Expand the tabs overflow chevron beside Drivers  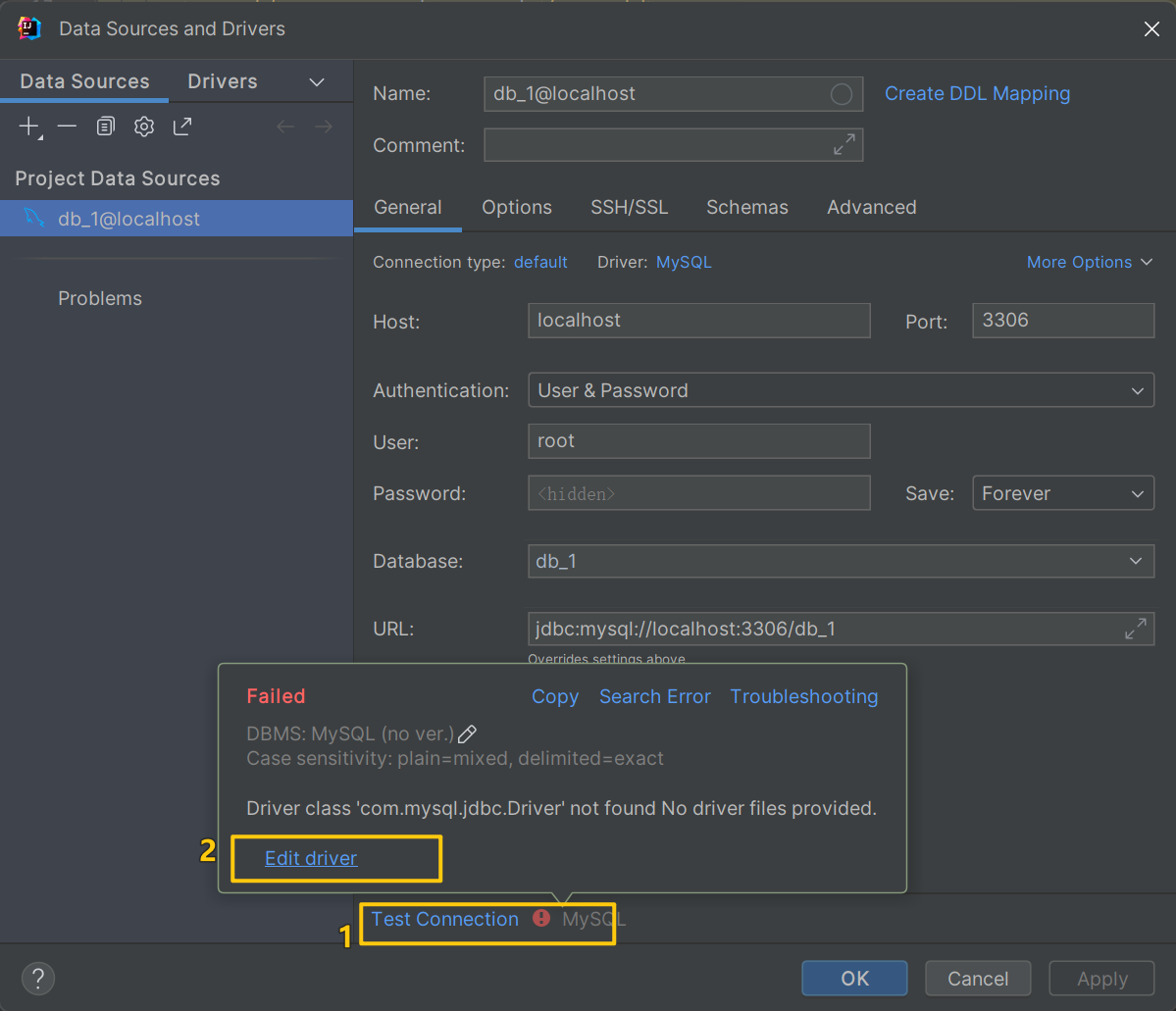[x=317, y=81]
